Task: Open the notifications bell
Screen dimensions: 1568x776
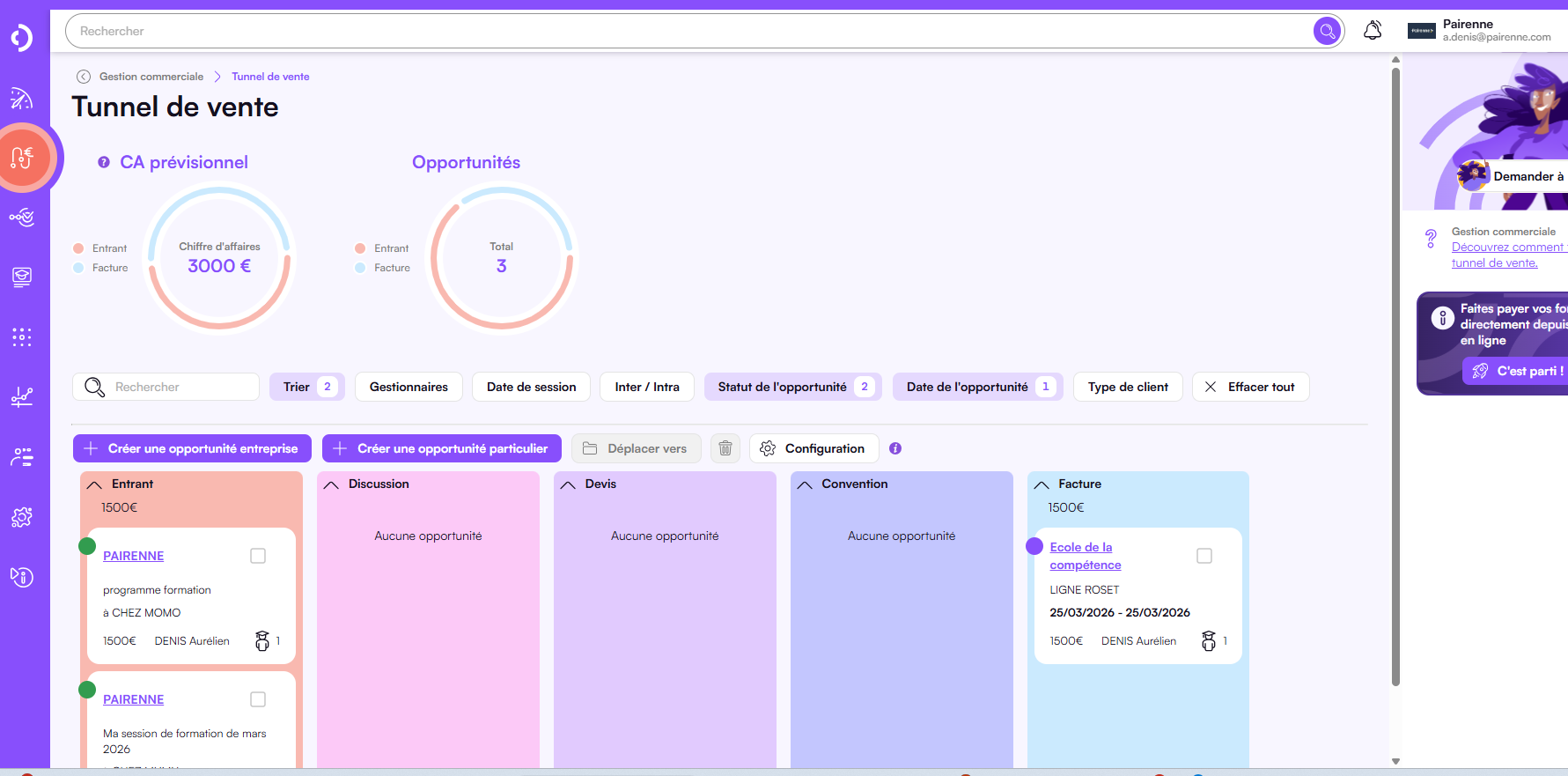Action: pyautogui.click(x=1373, y=31)
